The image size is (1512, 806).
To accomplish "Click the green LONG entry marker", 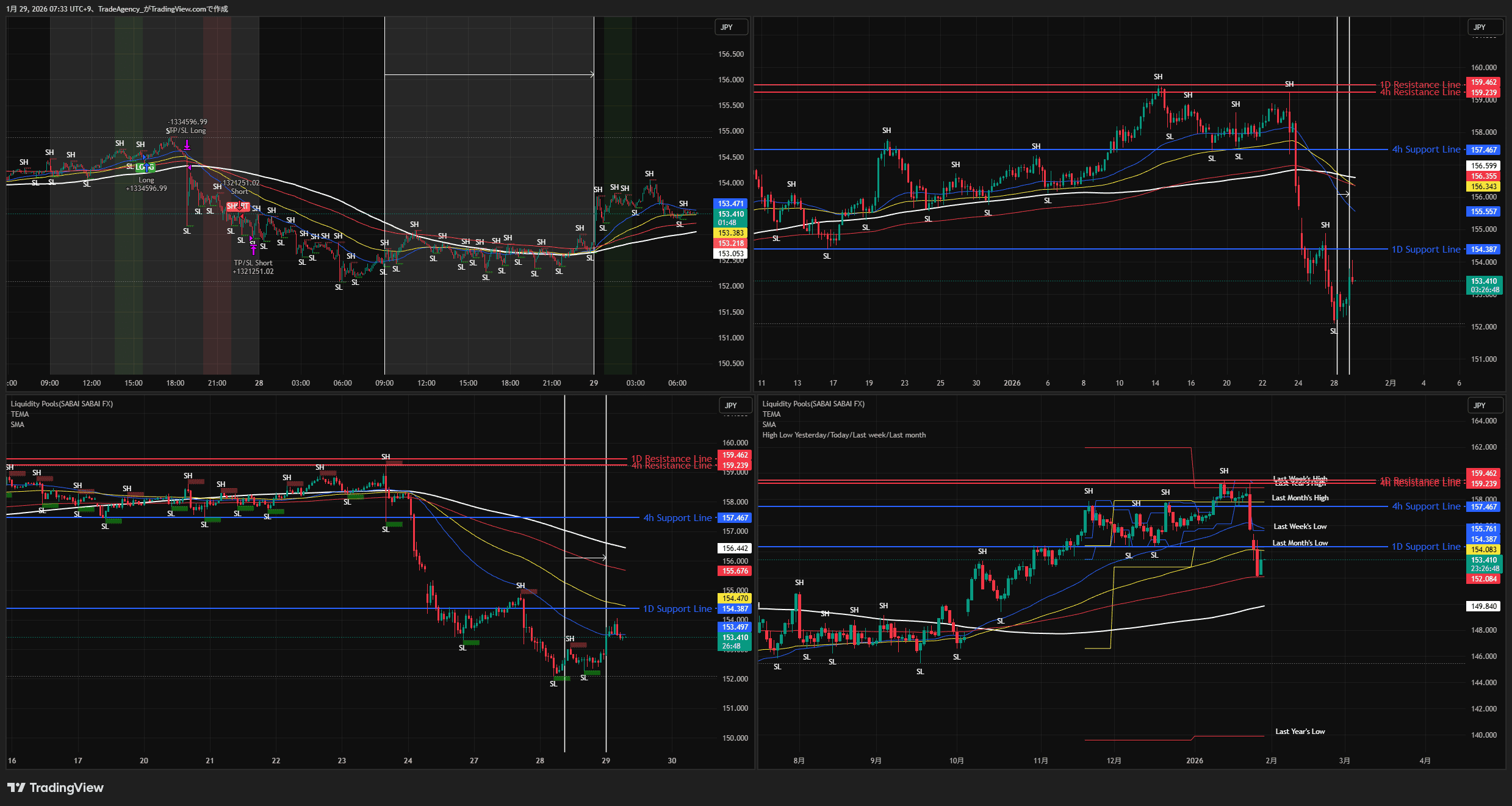I will (x=145, y=167).
